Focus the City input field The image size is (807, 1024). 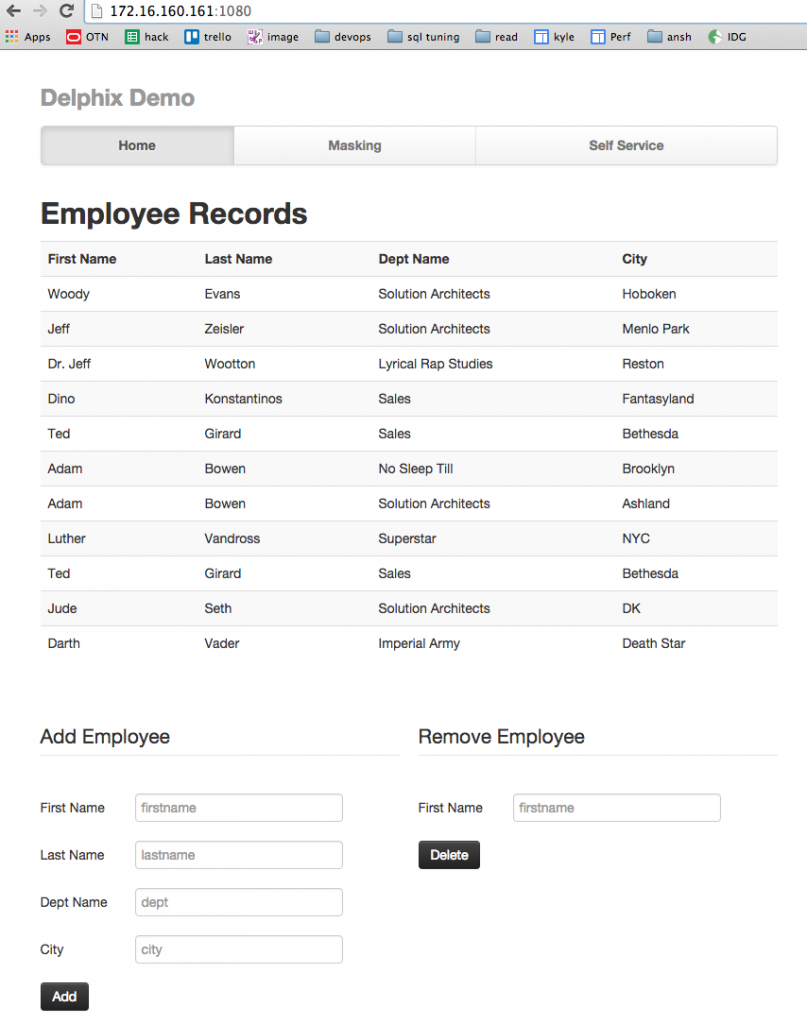tap(238, 948)
